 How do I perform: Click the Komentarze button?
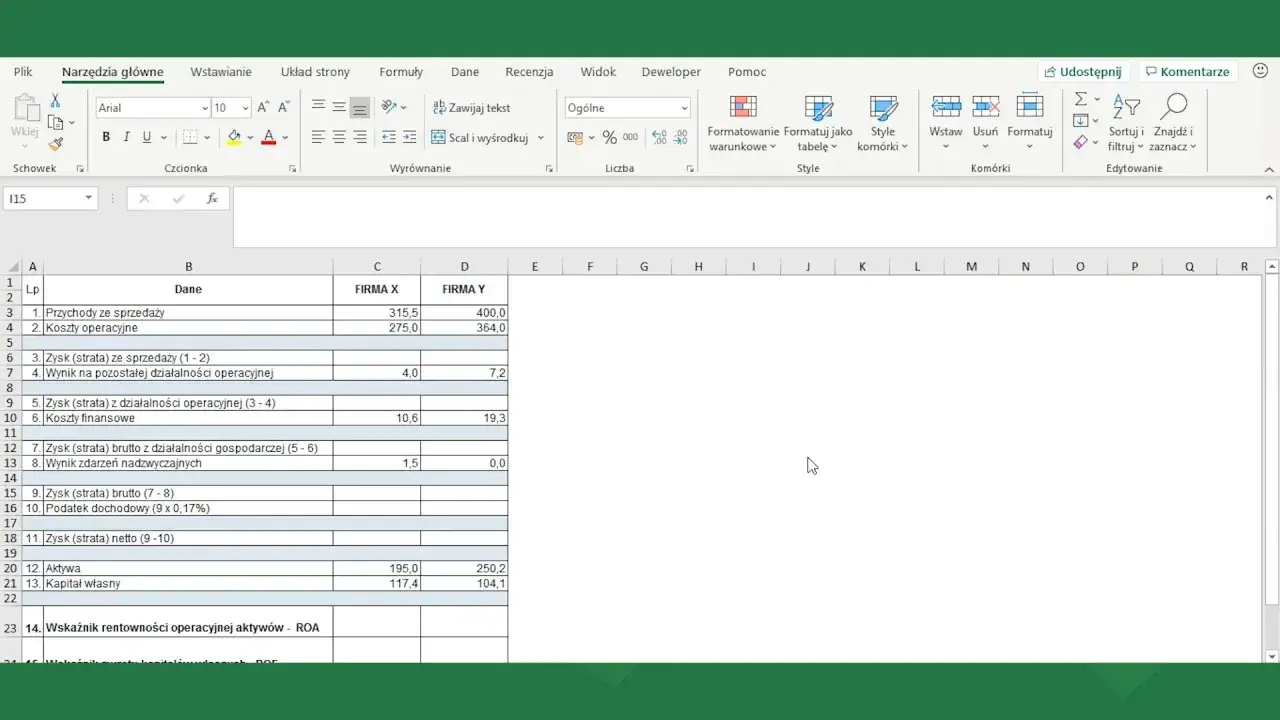[1187, 72]
